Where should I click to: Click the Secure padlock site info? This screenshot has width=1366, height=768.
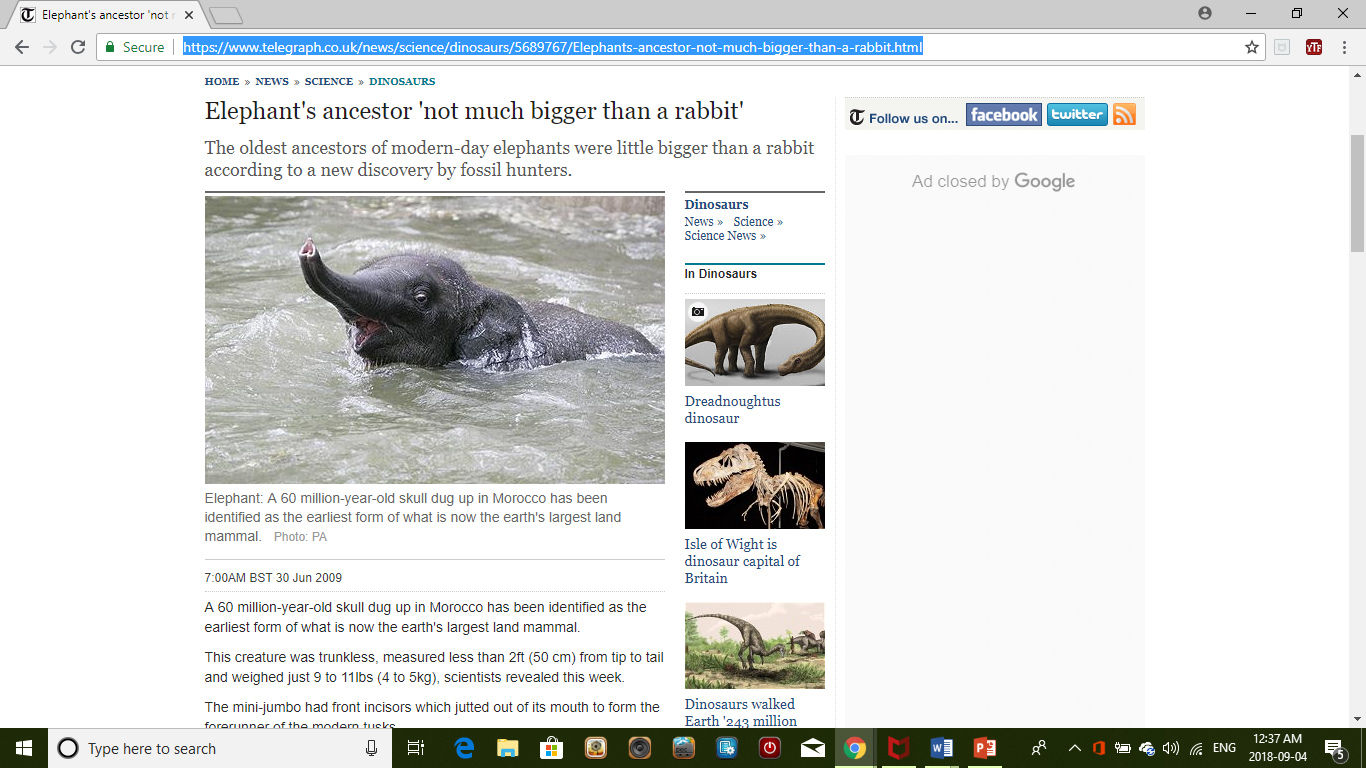[x=135, y=47]
